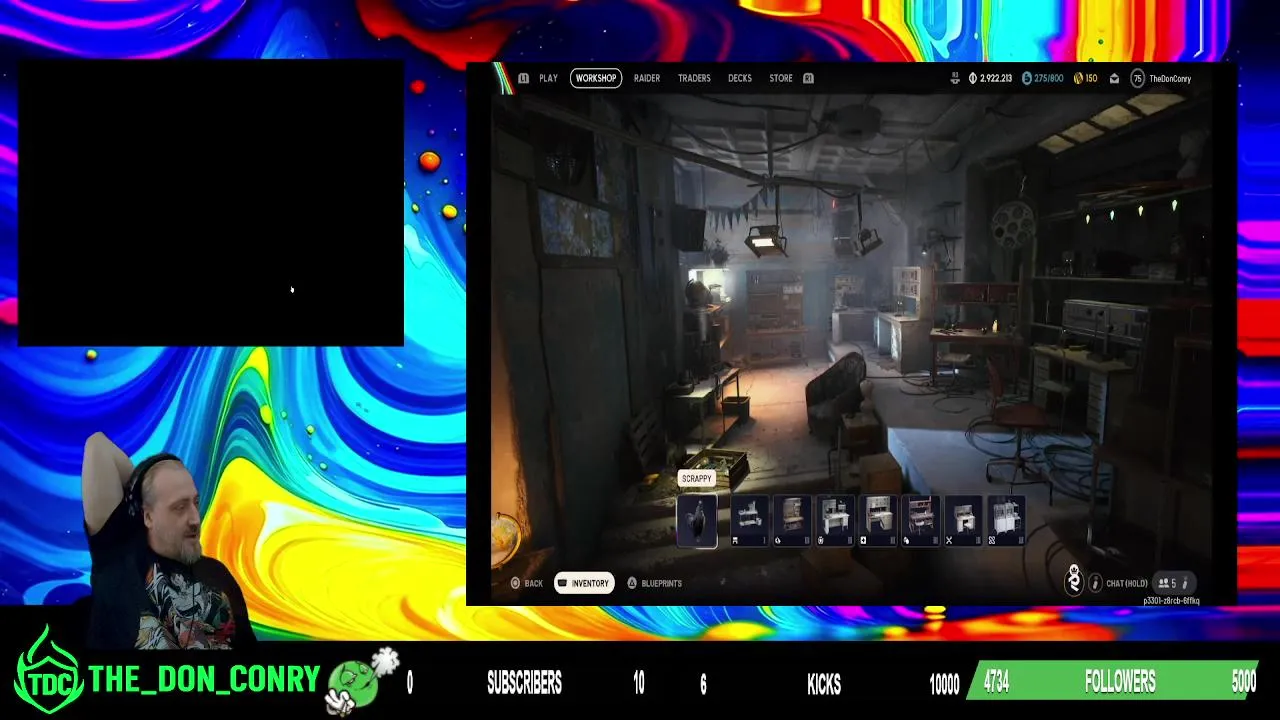Click the SUBSCRIBERS goal label
The image size is (1280, 720).
(x=524, y=683)
